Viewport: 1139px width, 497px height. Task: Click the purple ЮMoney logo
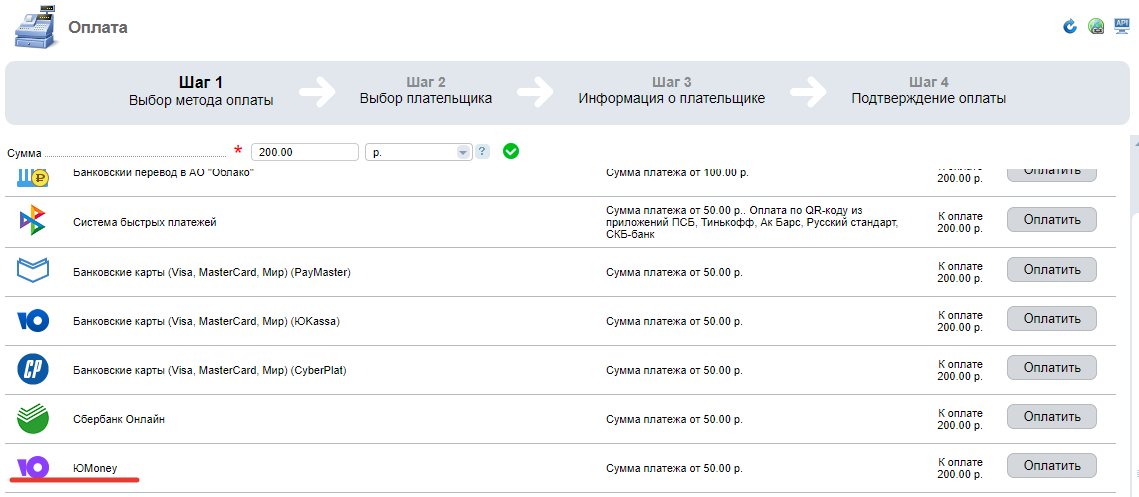pos(33,467)
